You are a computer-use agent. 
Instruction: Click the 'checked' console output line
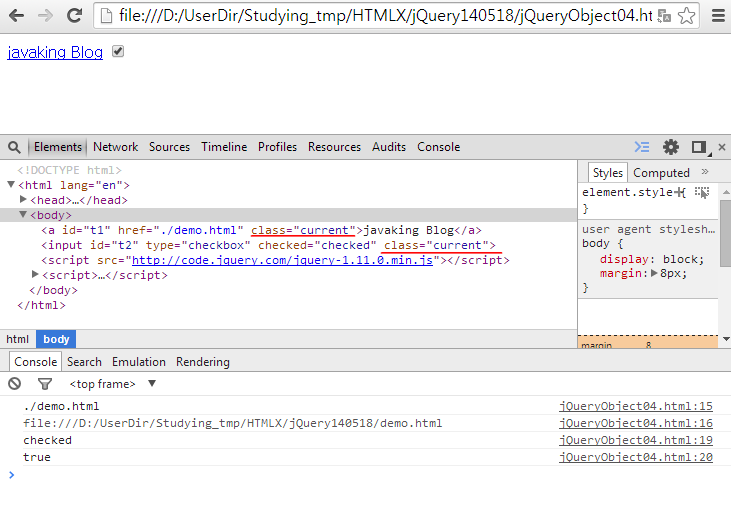(47, 440)
